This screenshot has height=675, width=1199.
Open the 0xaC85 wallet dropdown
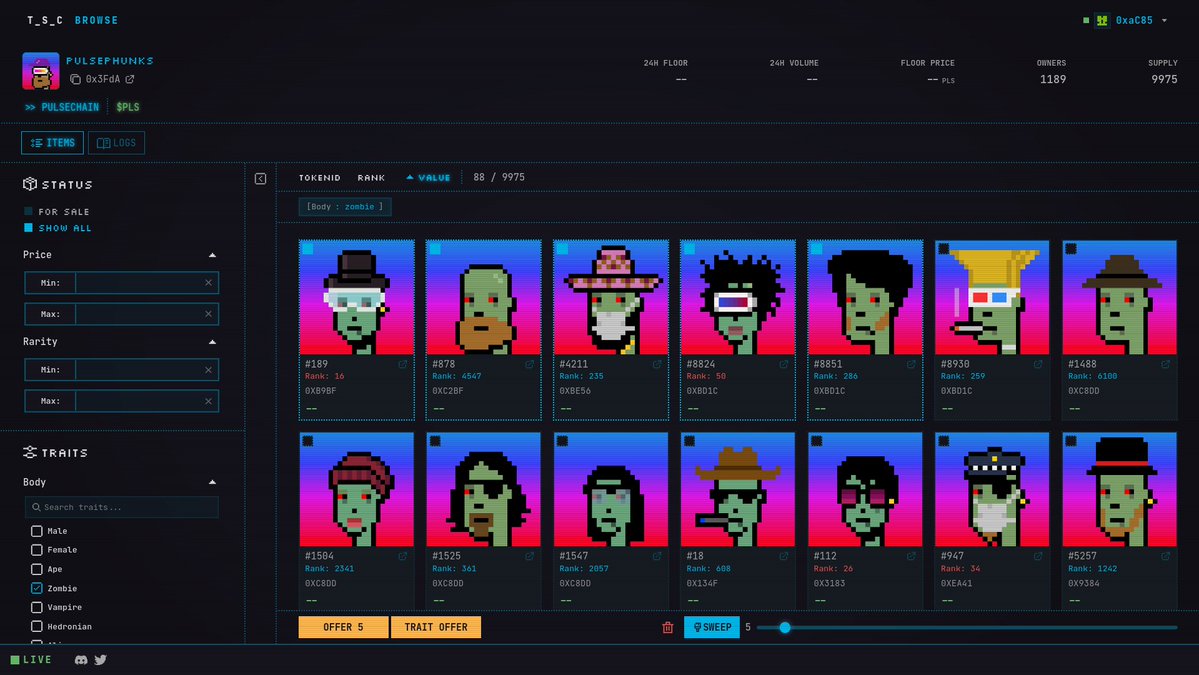(x=1164, y=21)
